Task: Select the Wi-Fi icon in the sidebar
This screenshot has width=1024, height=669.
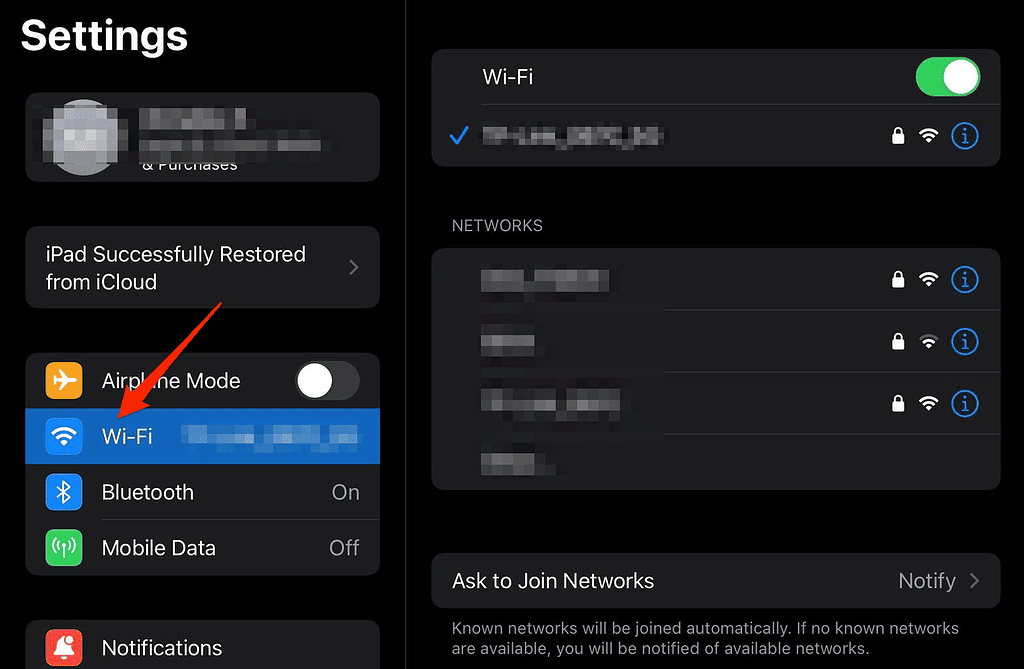Action: pyautogui.click(x=63, y=436)
